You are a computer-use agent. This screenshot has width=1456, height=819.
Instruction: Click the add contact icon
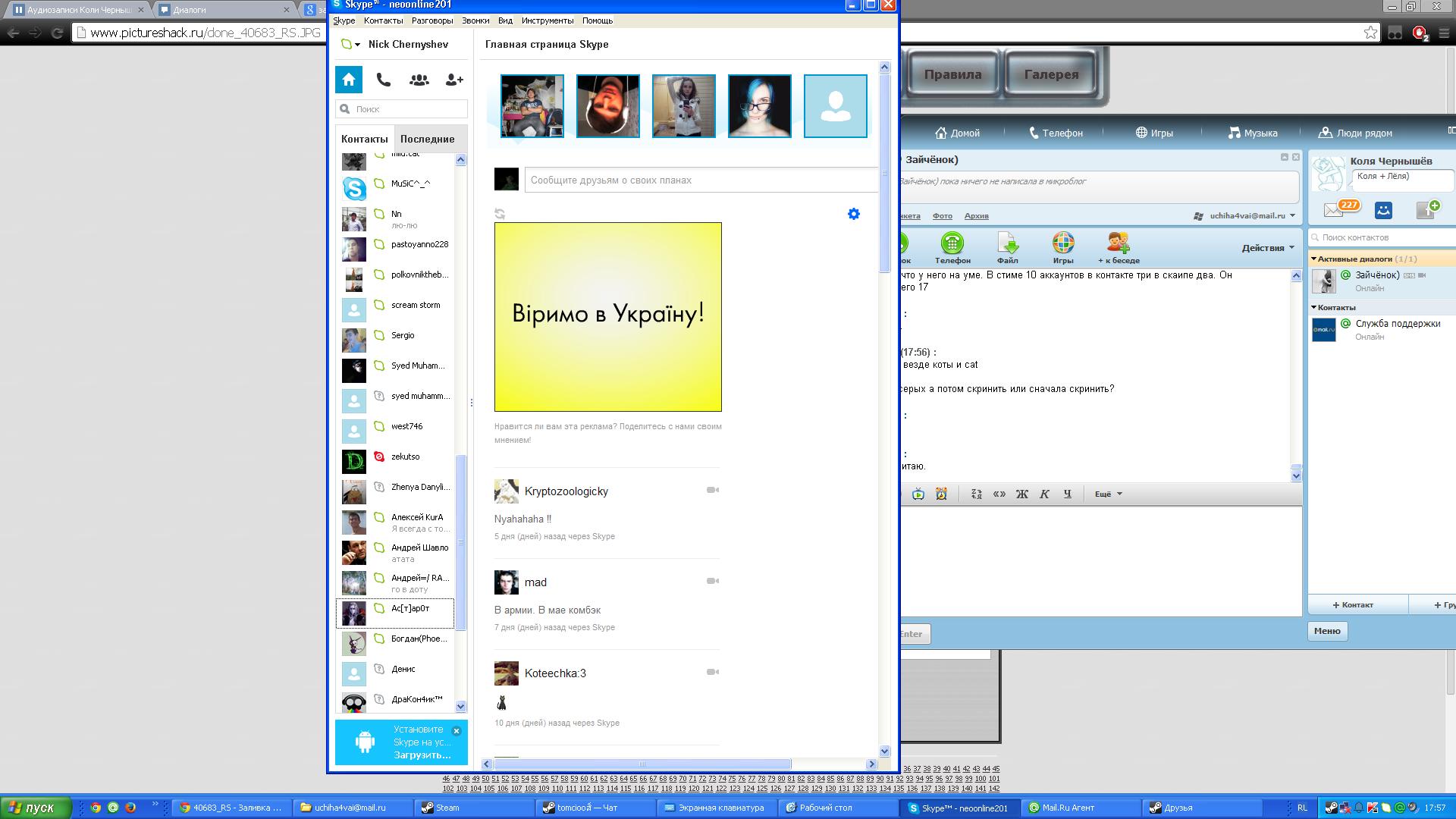click(454, 80)
